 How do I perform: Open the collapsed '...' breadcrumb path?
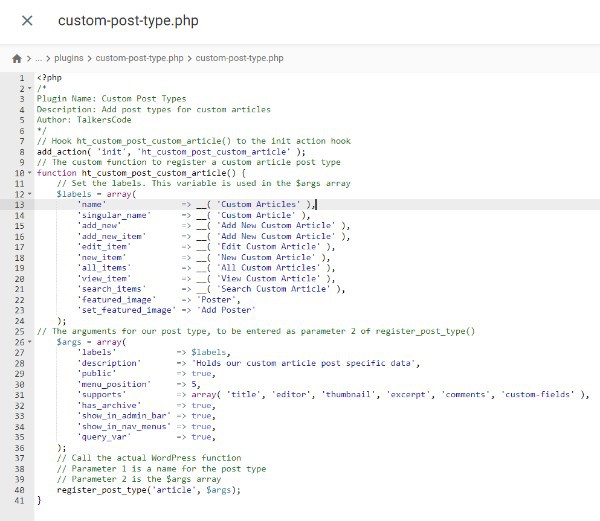(x=38, y=59)
